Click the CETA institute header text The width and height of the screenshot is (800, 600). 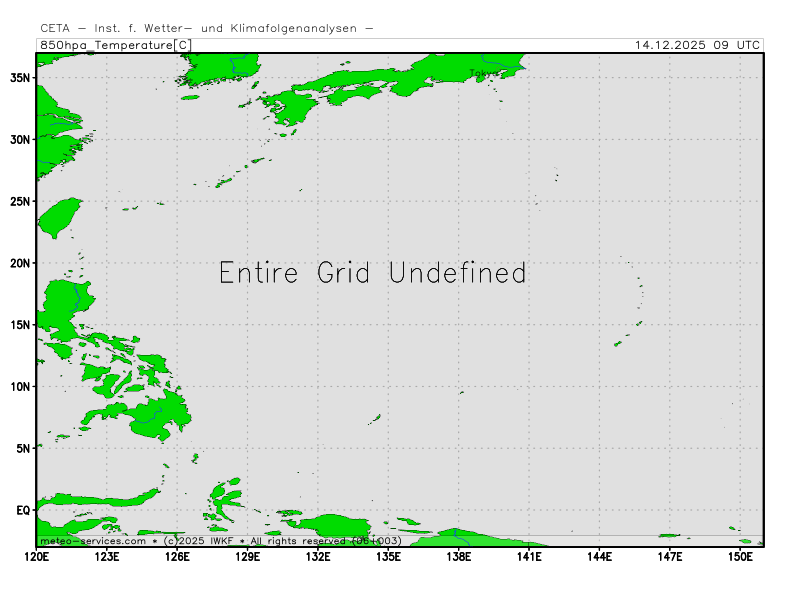coord(207,28)
